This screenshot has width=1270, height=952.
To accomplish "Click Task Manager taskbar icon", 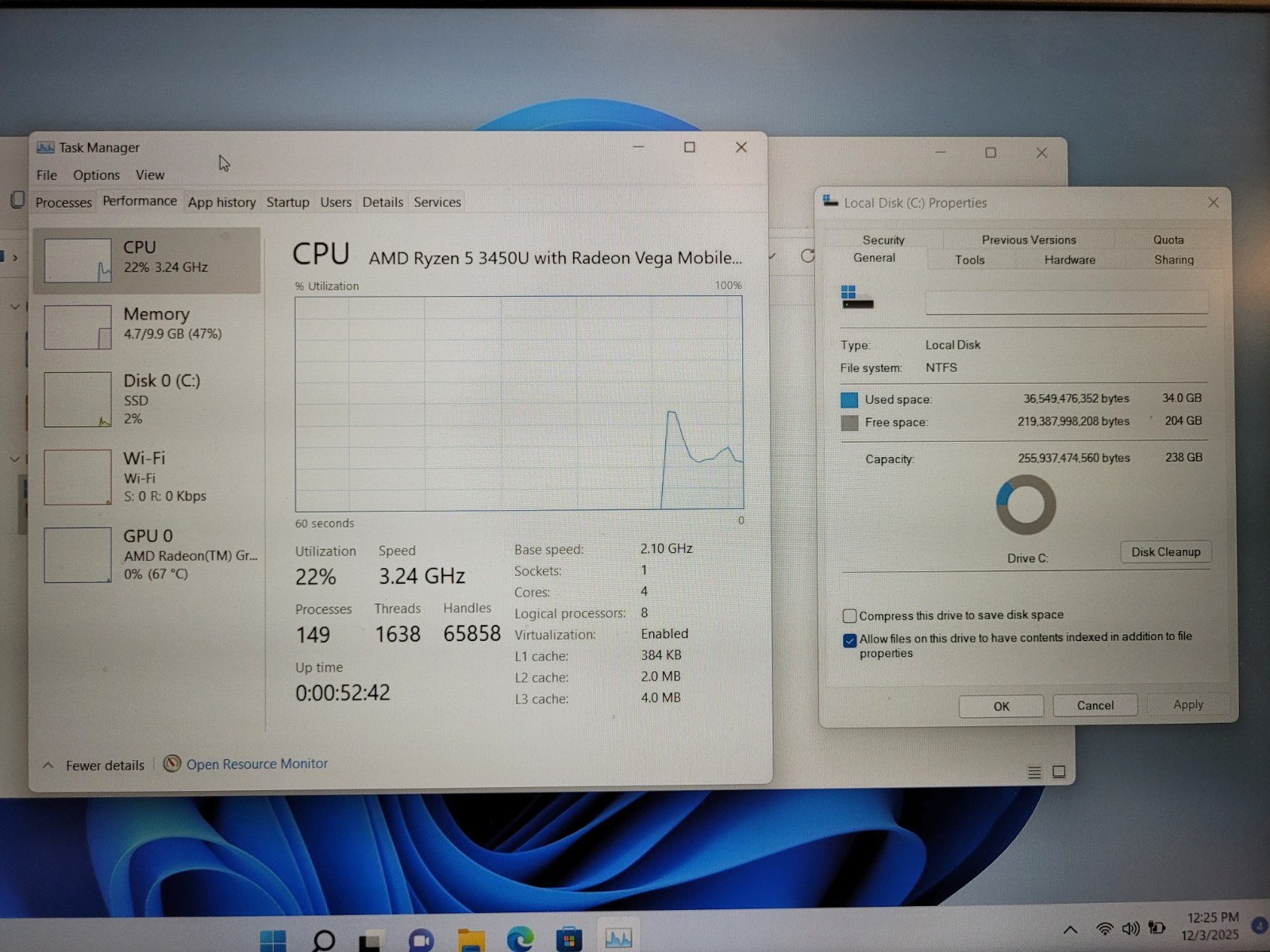I will [x=618, y=939].
